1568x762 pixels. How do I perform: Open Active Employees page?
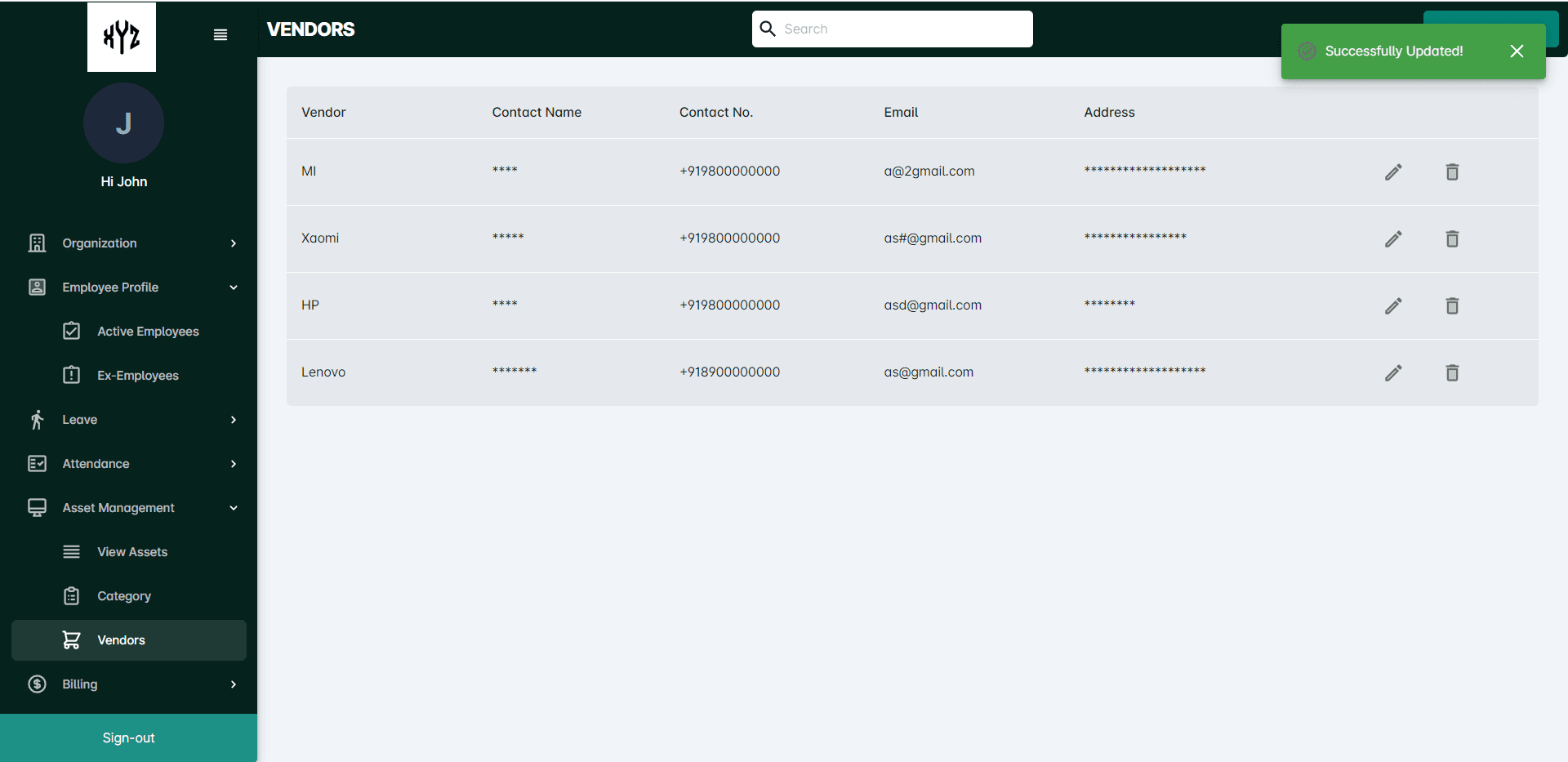(x=148, y=332)
